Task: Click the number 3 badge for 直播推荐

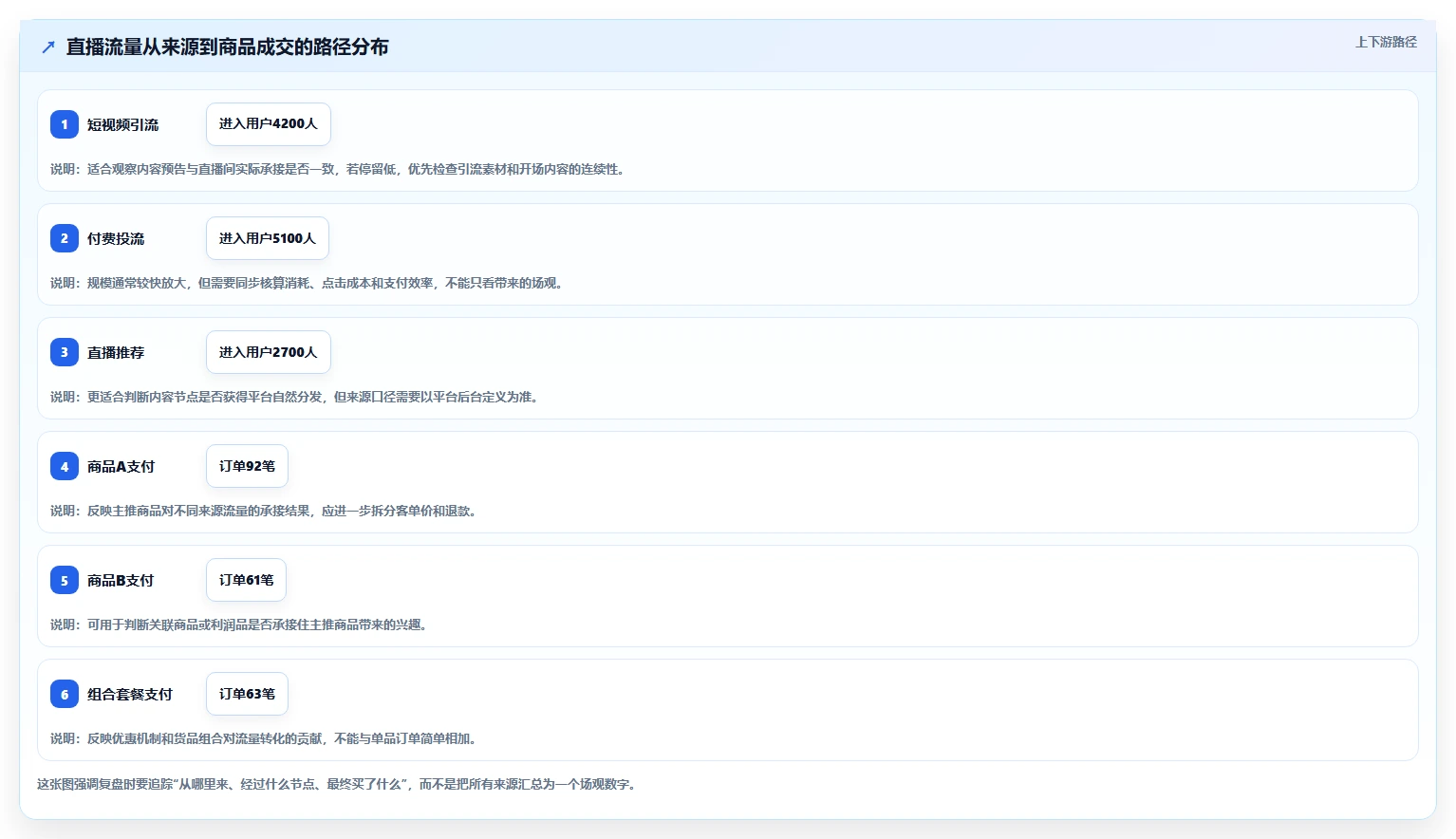Action: click(x=65, y=352)
